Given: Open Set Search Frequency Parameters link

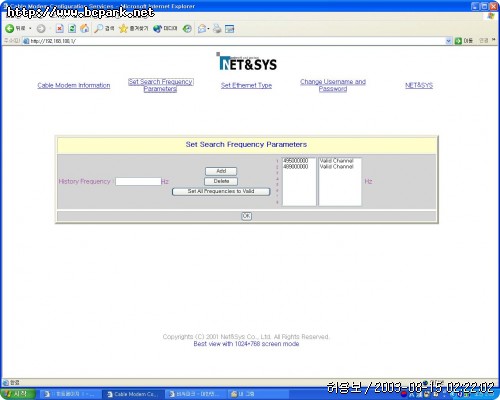Looking at the screenshot, I should pos(161,85).
